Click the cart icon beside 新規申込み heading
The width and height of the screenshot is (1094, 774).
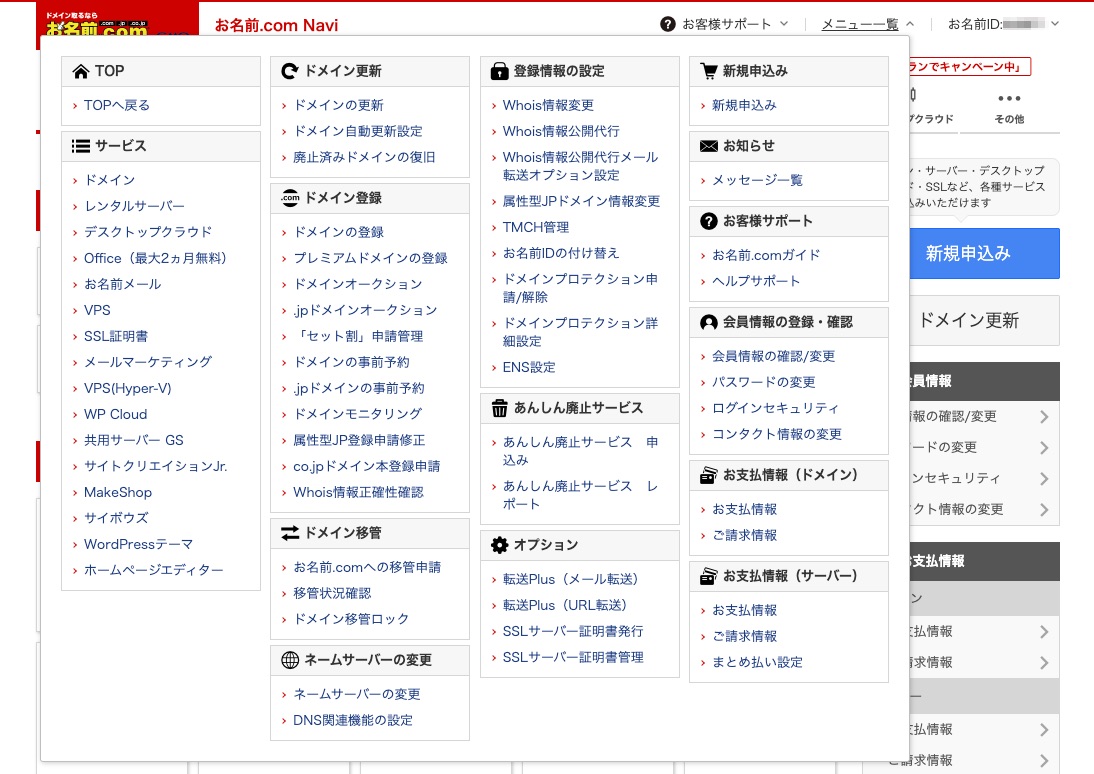(x=709, y=71)
